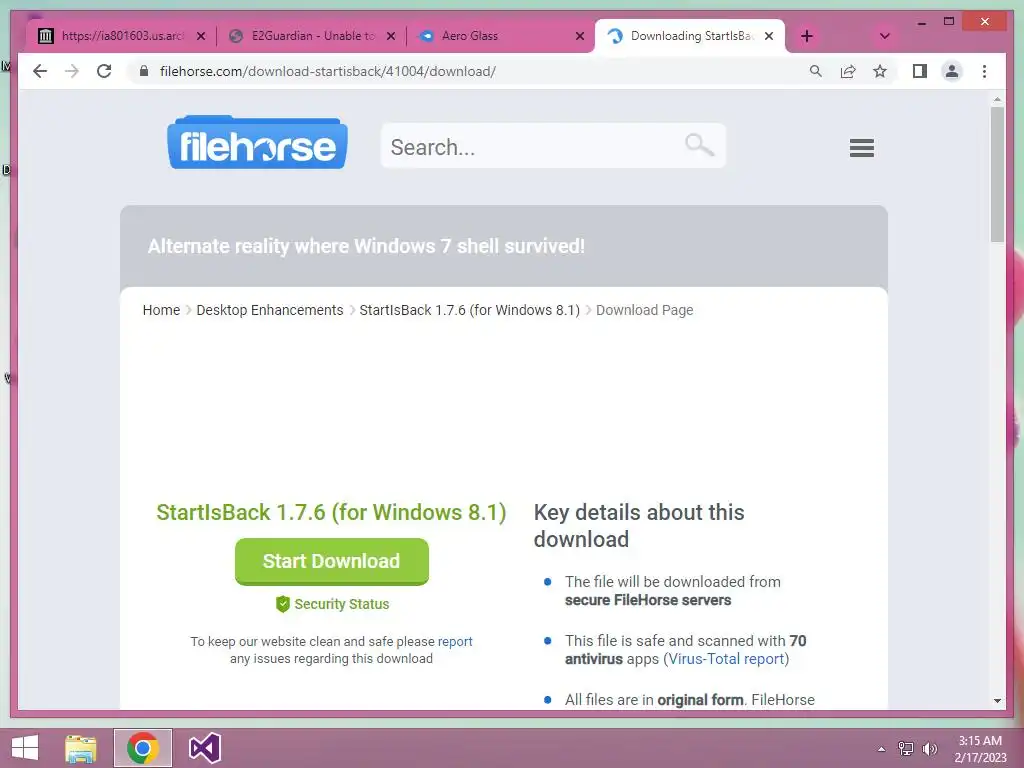Click the report link
The width and height of the screenshot is (1024, 768).
tap(455, 641)
